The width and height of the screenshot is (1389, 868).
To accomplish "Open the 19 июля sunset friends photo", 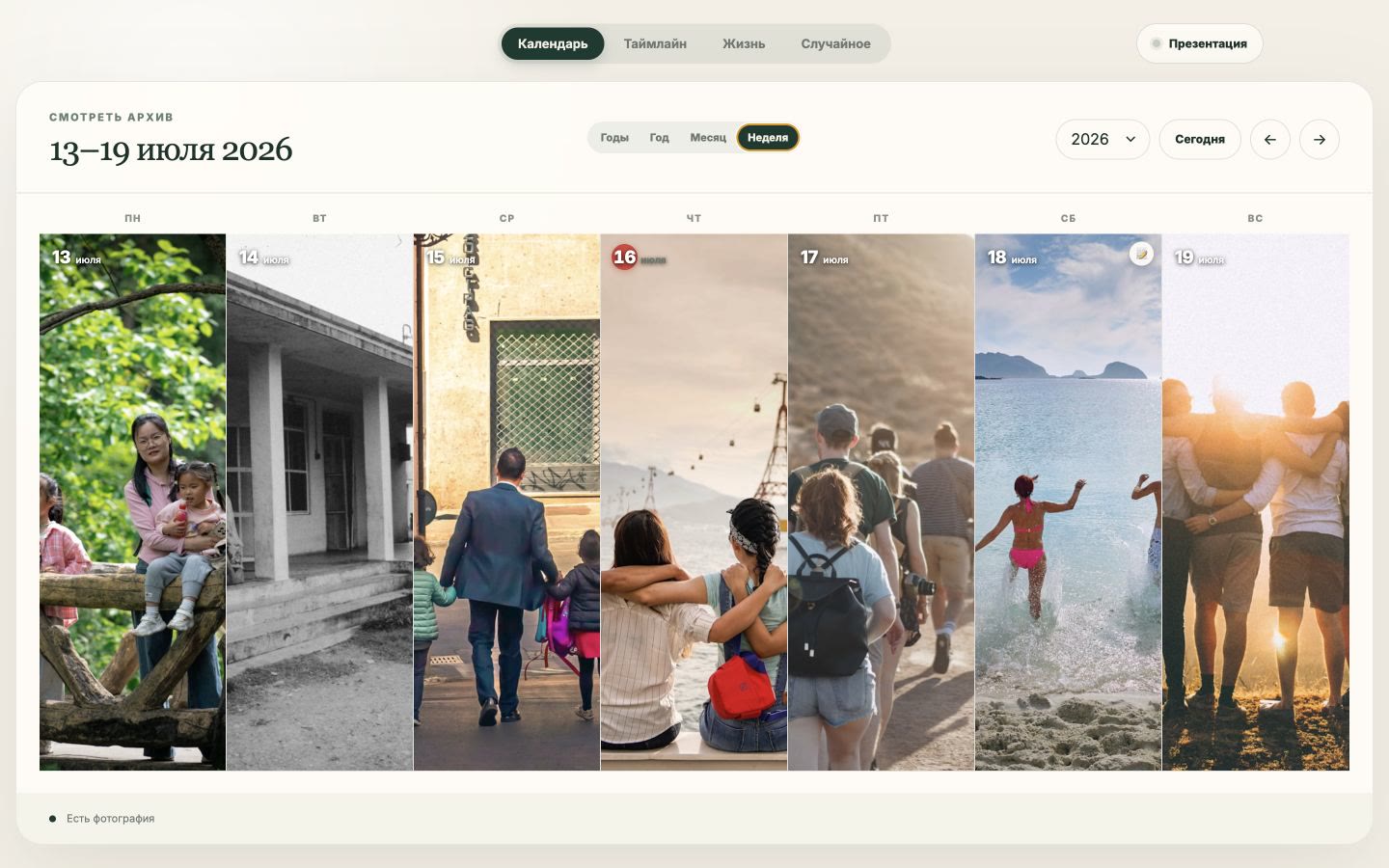I will click(x=1255, y=502).
